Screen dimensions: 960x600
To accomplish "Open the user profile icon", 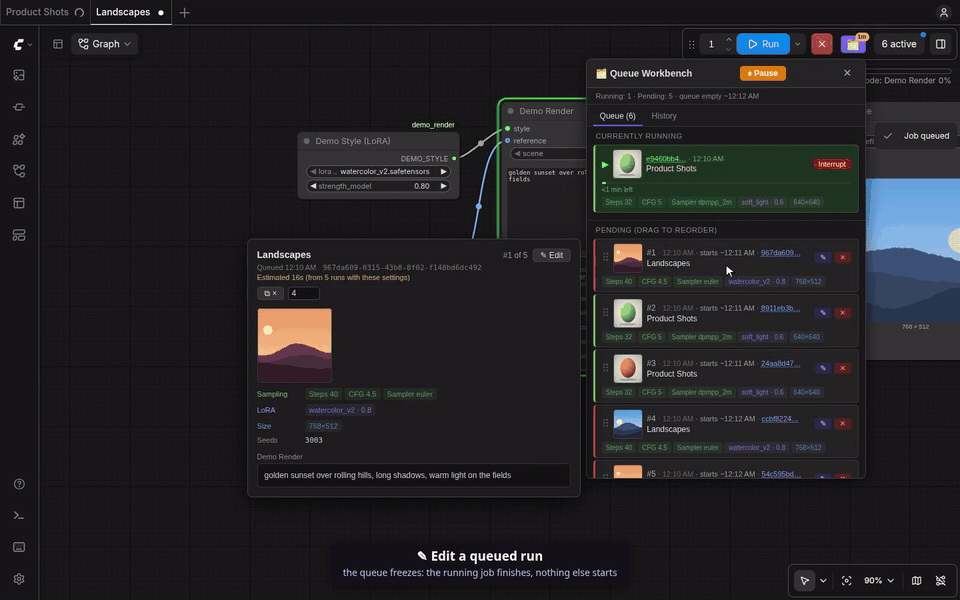I will 943,12.
